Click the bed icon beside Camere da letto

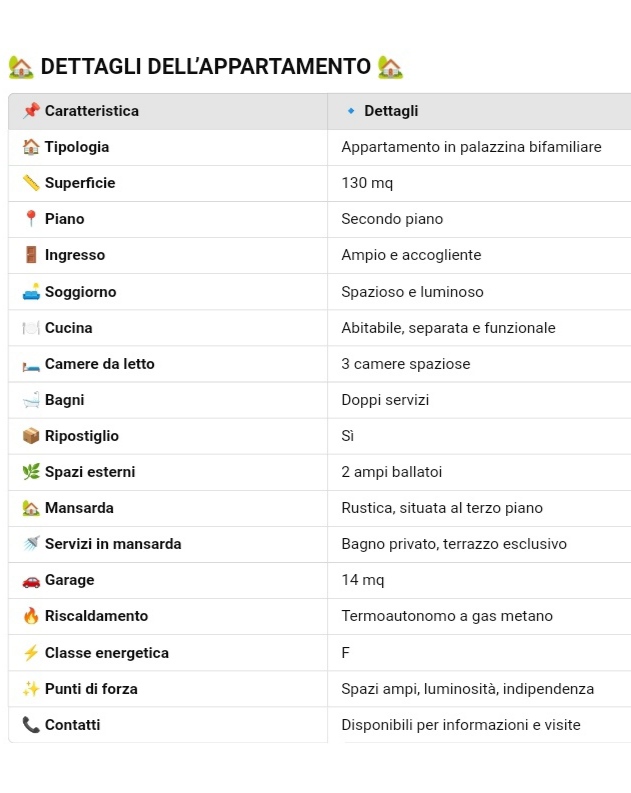tap(31, 364)
